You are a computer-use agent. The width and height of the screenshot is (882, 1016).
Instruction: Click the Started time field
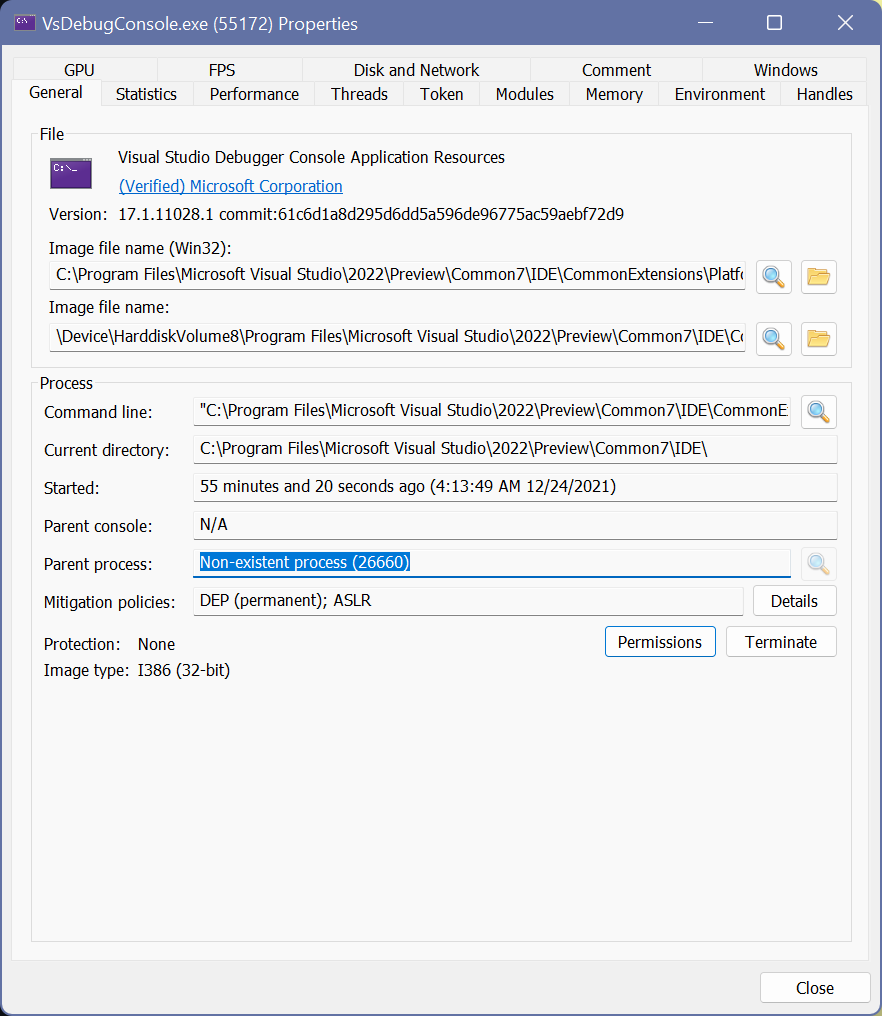click(x=515, y=487)
